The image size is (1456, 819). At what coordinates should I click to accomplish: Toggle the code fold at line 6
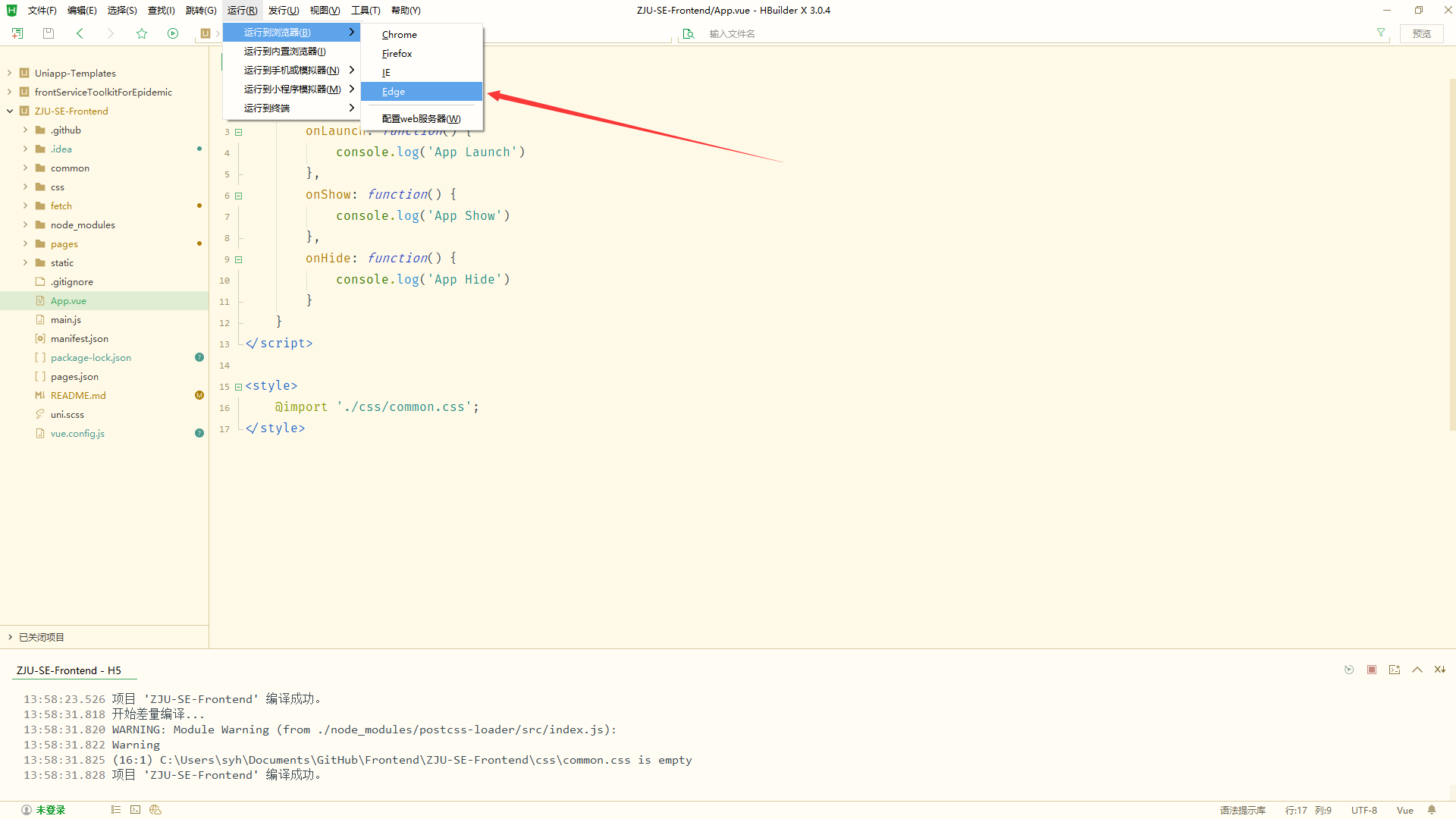pyautogui.click(x=238, y=196)
